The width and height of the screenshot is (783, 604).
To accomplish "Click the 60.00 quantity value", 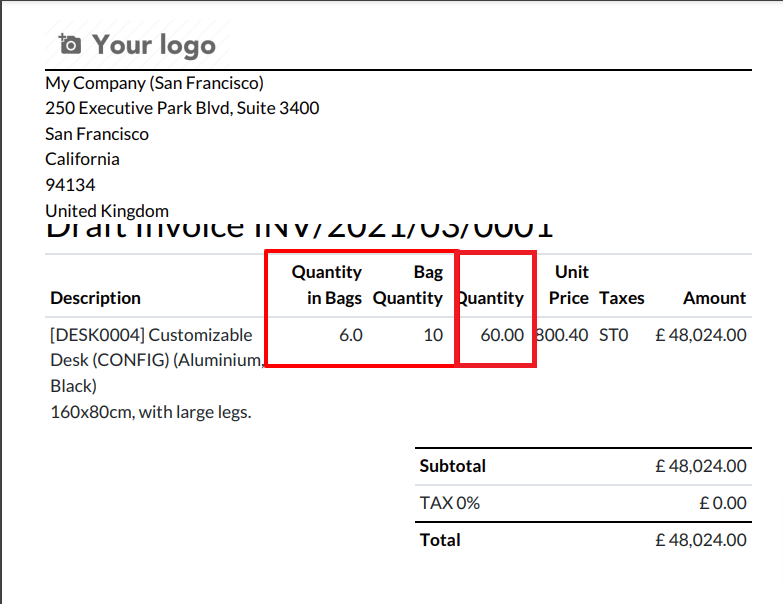I will [502, 335].
